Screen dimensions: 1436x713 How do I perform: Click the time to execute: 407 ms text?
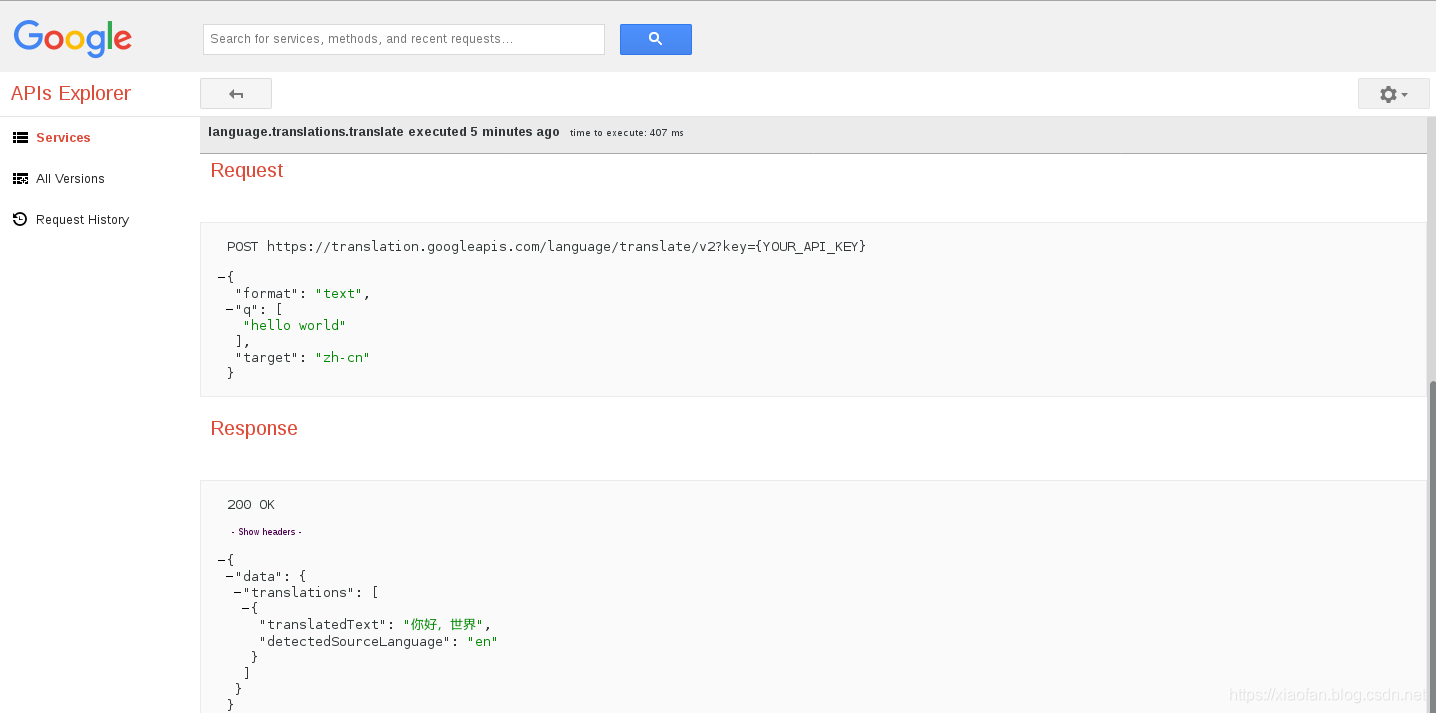[x=627, y=133]
